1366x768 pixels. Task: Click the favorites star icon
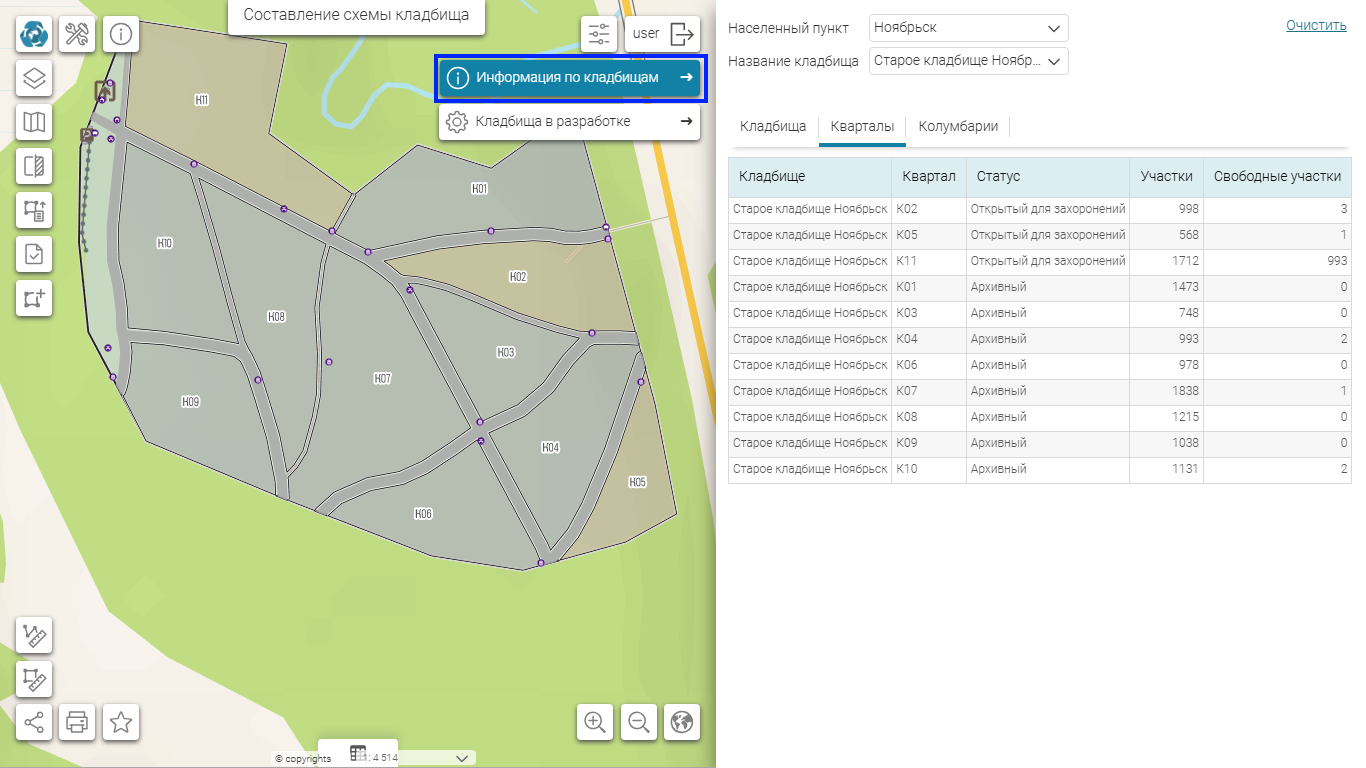(121, 721)
